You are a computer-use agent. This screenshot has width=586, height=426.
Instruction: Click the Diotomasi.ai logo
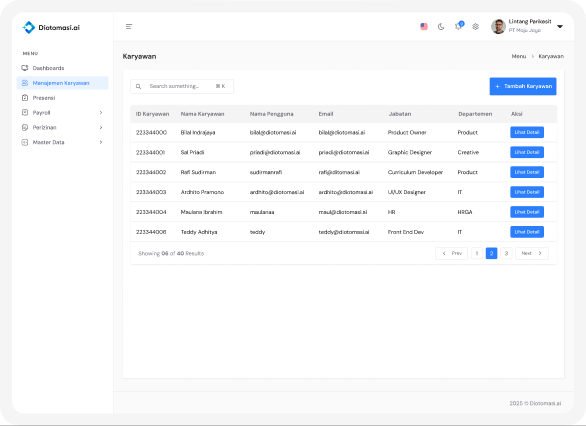[x=51, y=27]
